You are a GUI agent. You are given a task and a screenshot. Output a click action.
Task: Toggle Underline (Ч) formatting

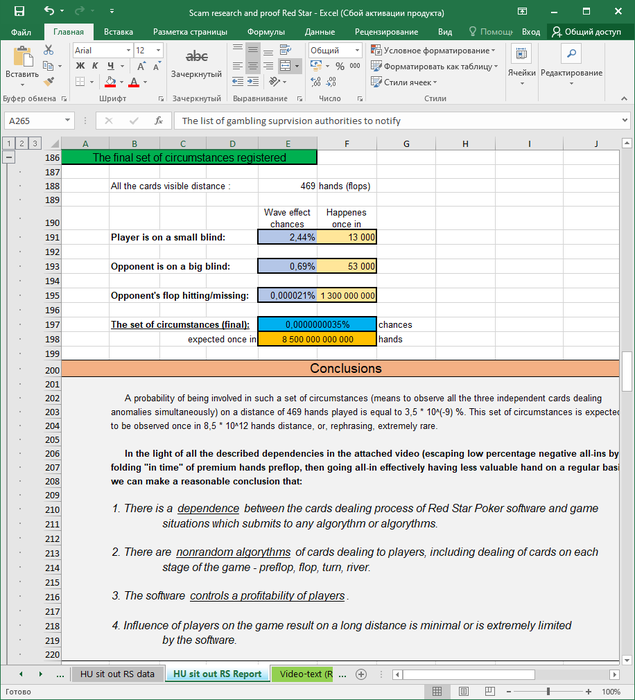point(110,66)
